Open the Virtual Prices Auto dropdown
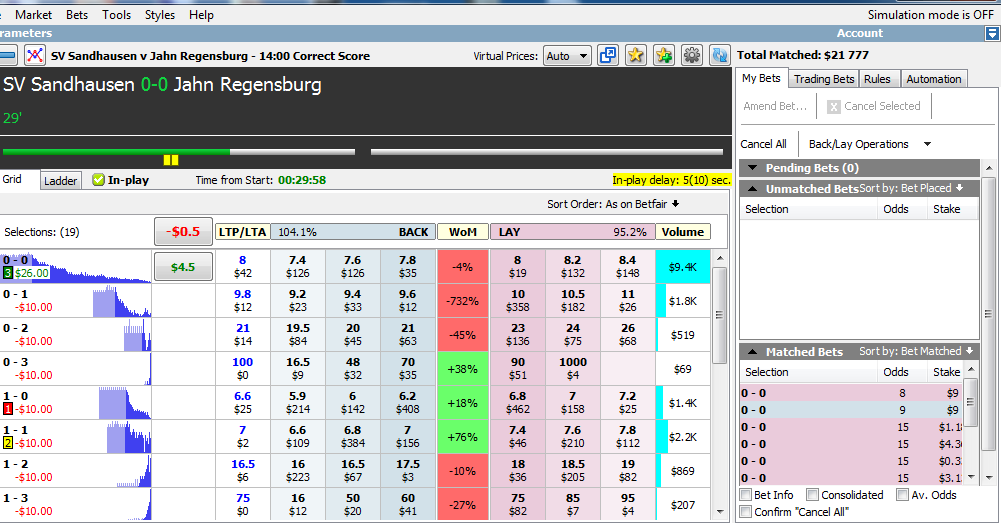The image size is (1001, 523). pyautogui.click(x=567, y=56)
